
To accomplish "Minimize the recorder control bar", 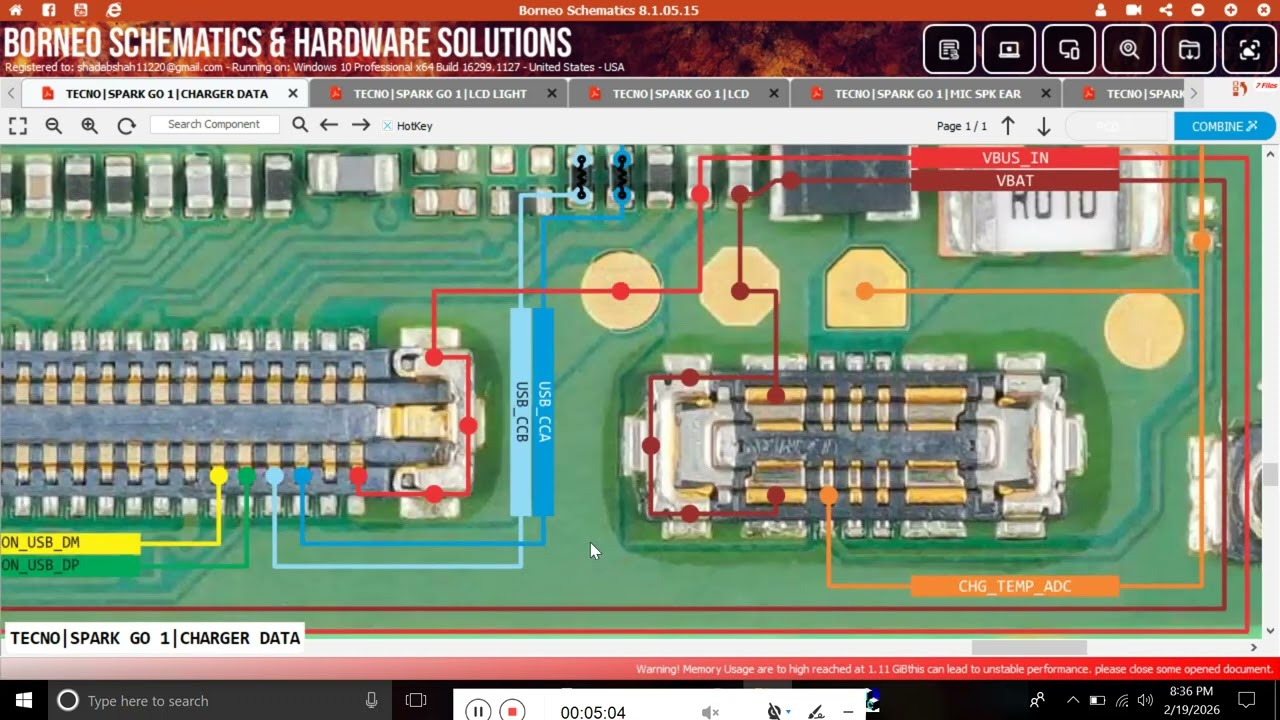I will 848,712.
